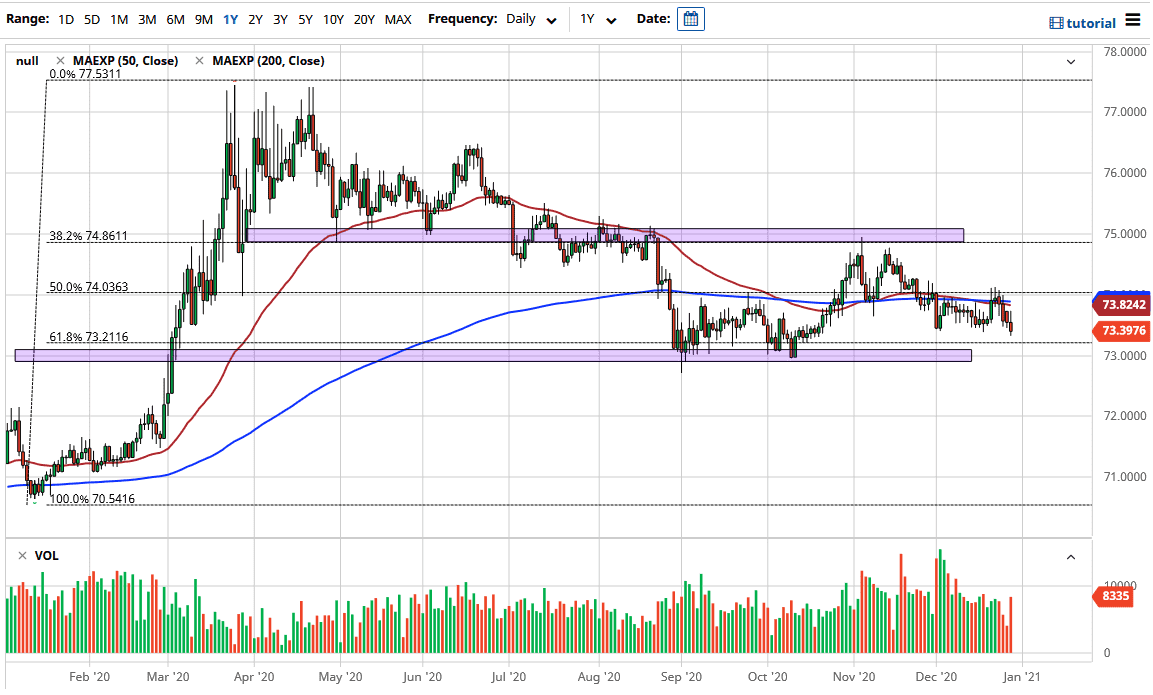Select the 1D range option
This screenshot has height=695, width=1153.
[65, 18]
